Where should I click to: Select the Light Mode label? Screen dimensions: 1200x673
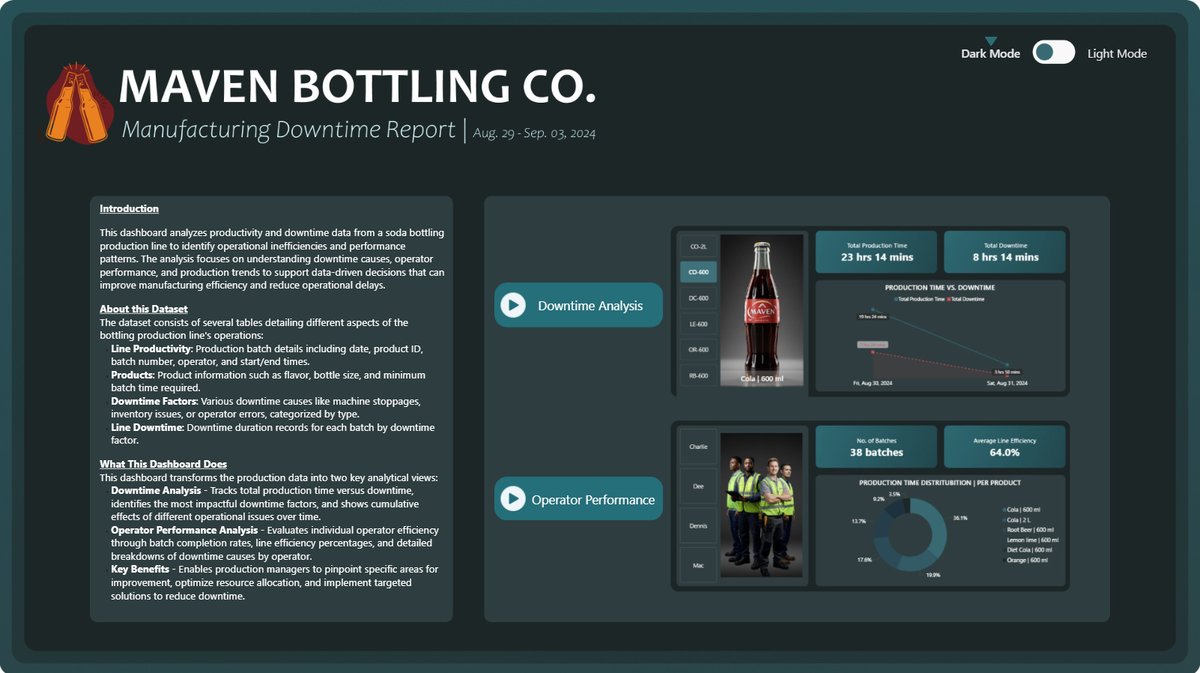point(1117,54)
